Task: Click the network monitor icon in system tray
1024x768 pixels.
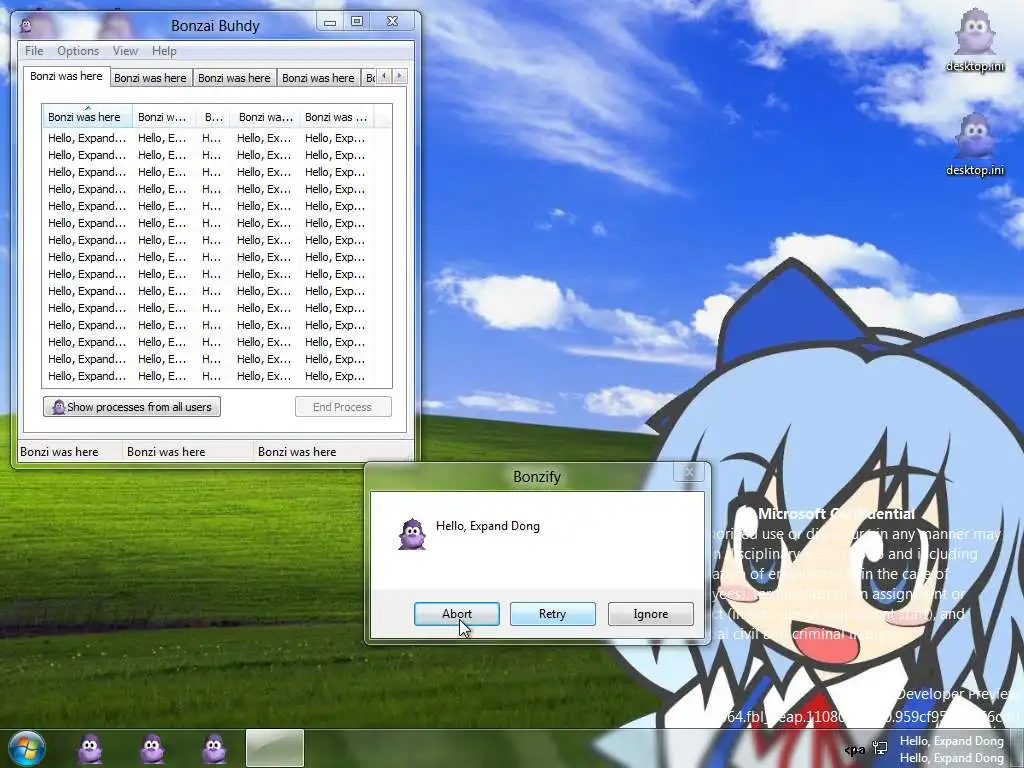Action: click(x=880, y=748)
